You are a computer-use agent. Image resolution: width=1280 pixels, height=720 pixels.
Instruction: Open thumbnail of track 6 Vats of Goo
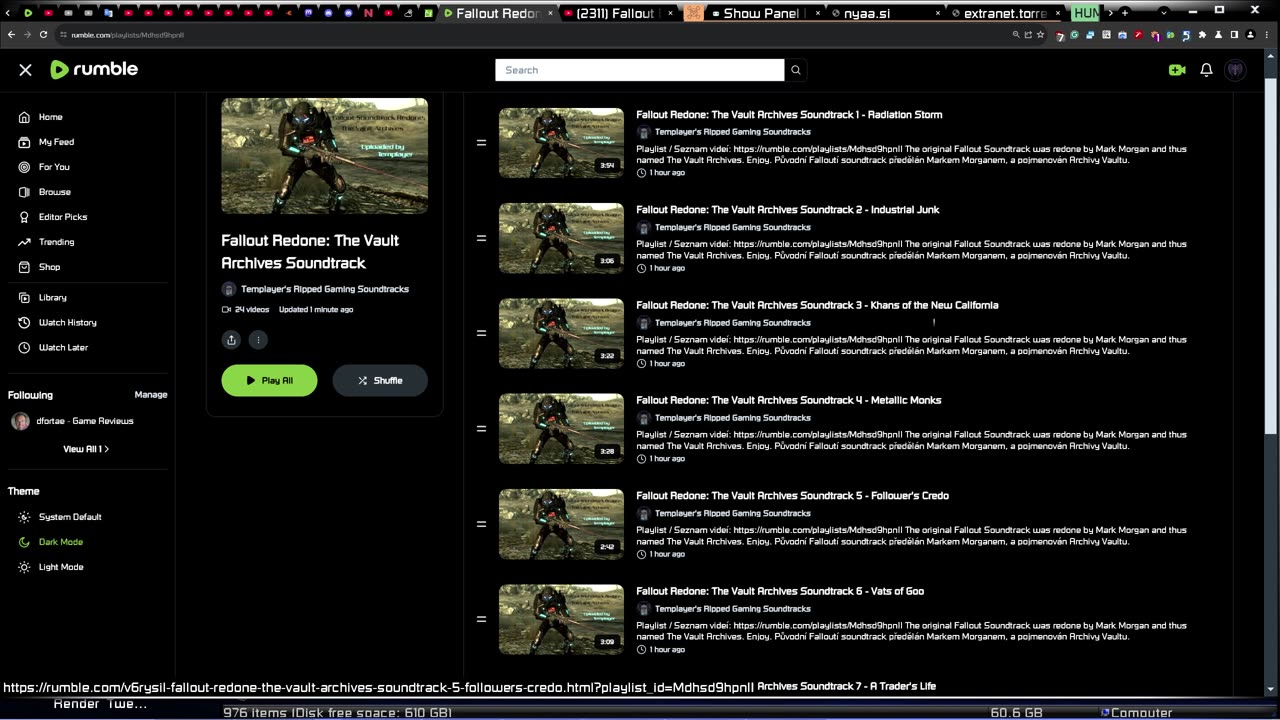pos(561,619)
